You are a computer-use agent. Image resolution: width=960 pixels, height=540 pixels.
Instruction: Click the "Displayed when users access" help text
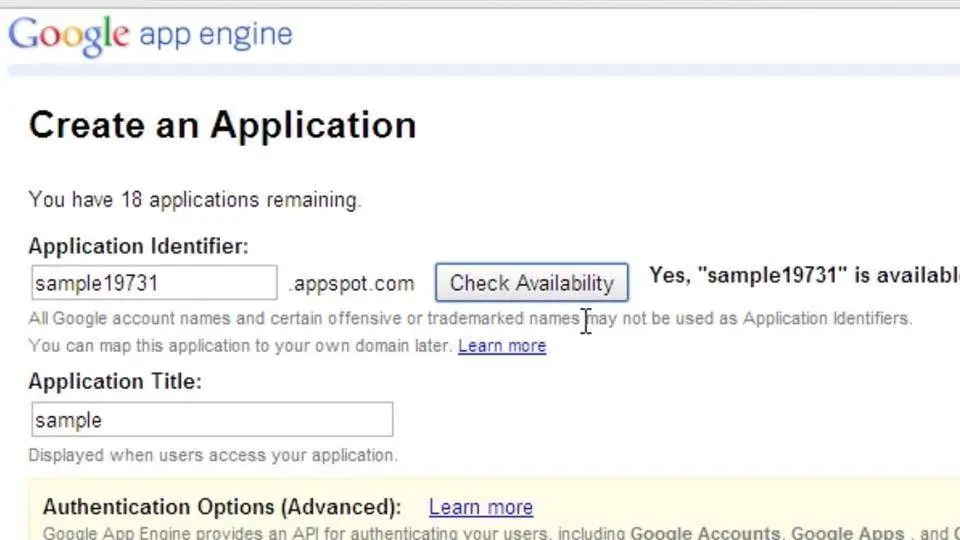click(x=213, y=456)
